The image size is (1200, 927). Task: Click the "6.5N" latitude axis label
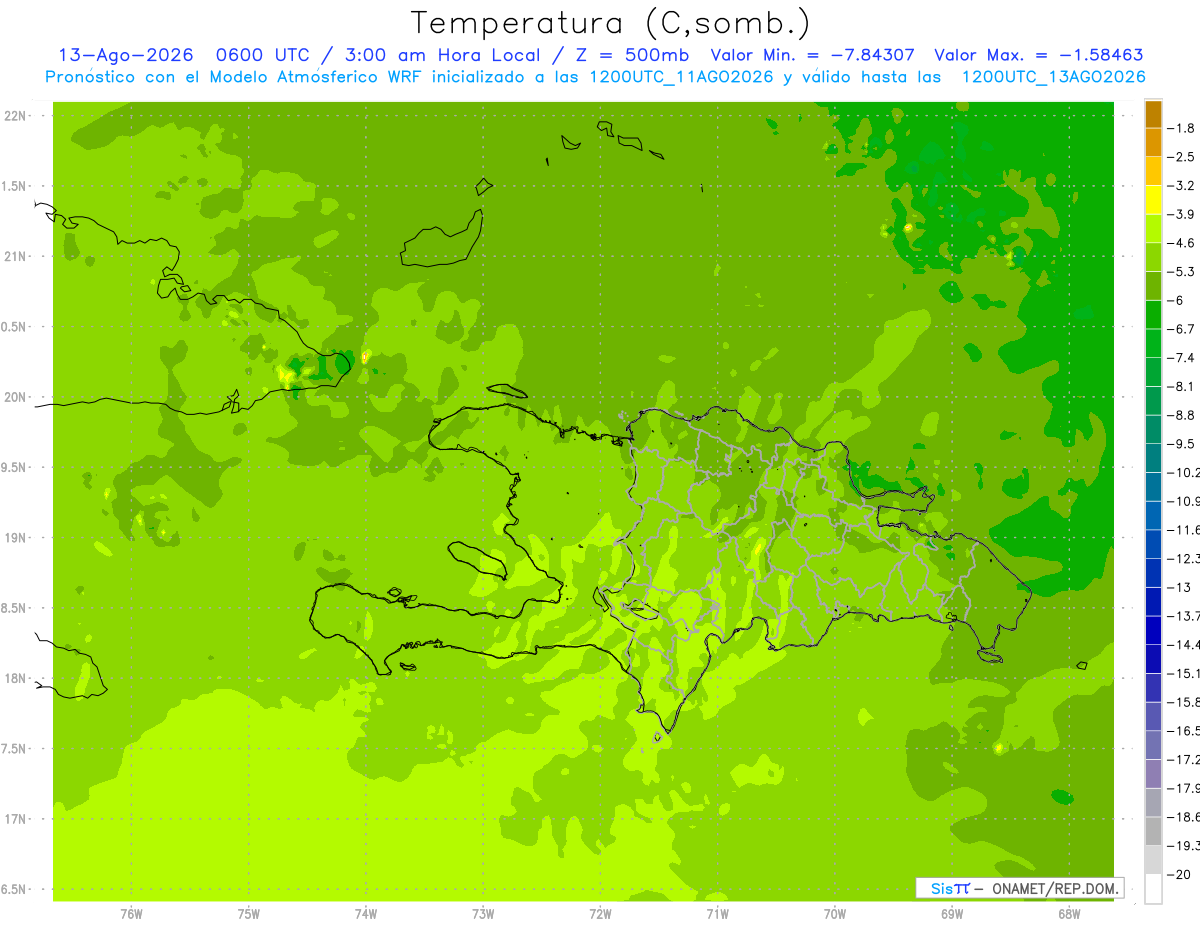click(14, 890)
